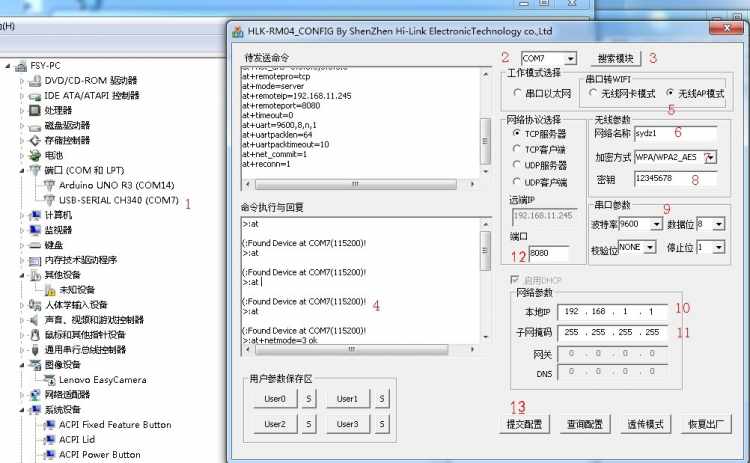Screen dimensions: 750x463
Task: Select the ACPI Fixed Feature Button item
Action: click(115, 425)
